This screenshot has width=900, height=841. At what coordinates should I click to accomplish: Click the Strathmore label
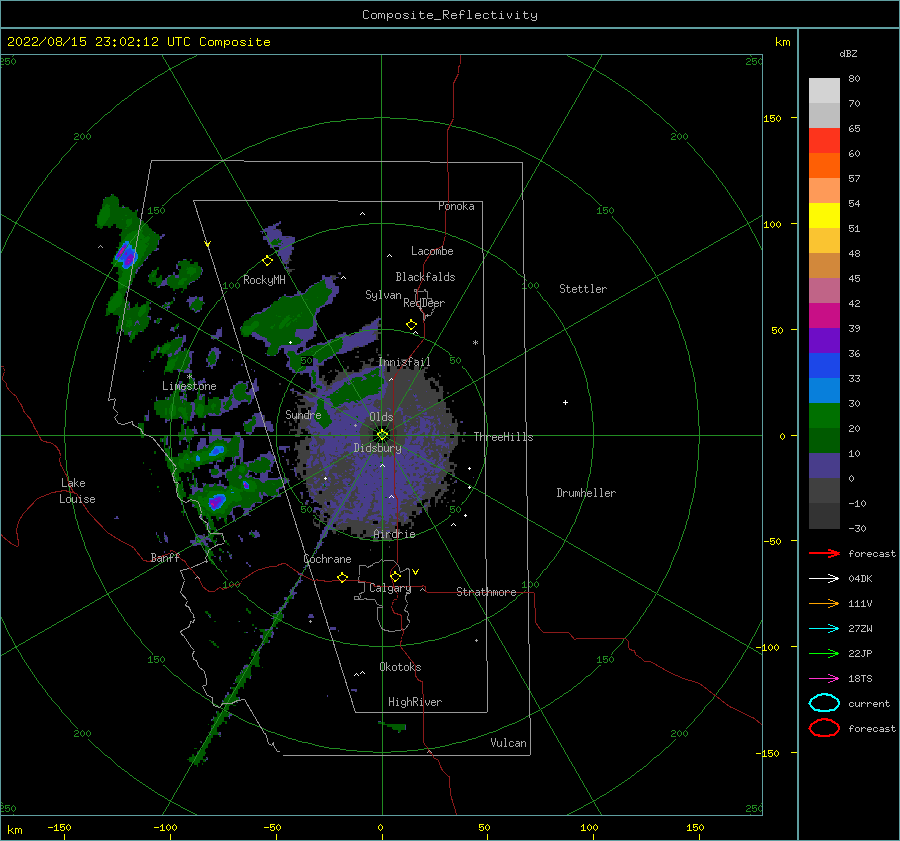[x=486, y=592]
